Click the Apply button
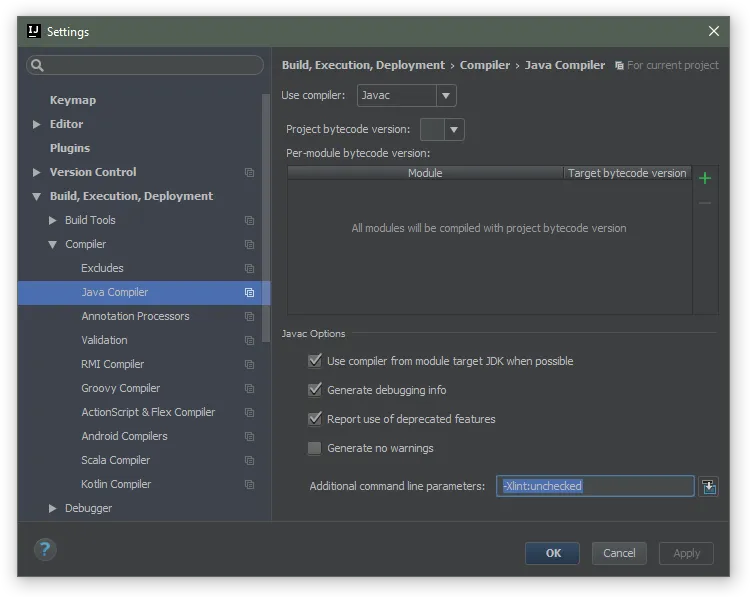Screen dimensions: 750x597 coord(686,553)
